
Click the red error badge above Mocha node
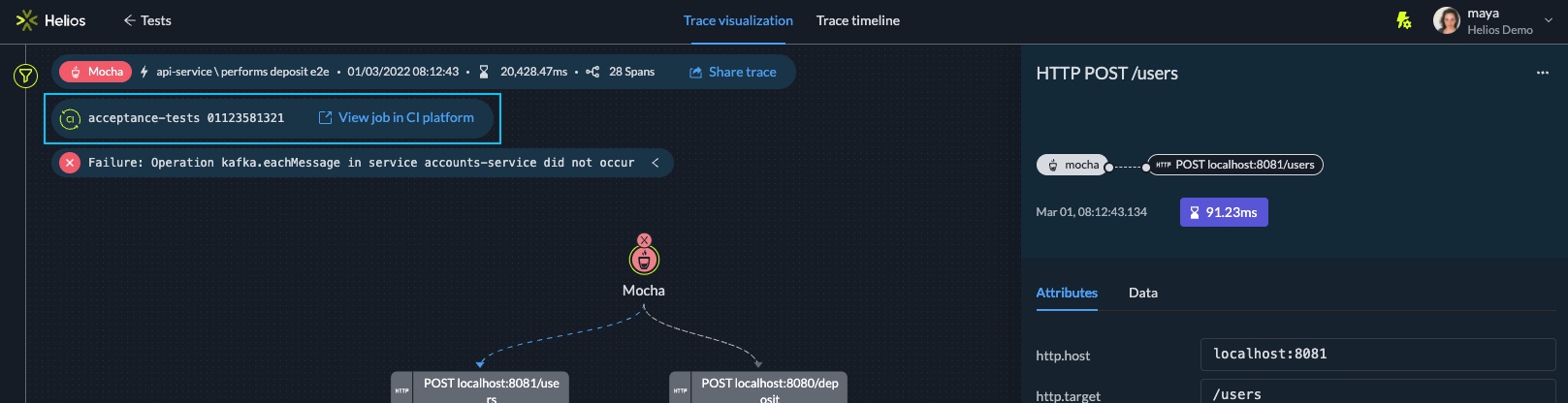coord(645,240)
